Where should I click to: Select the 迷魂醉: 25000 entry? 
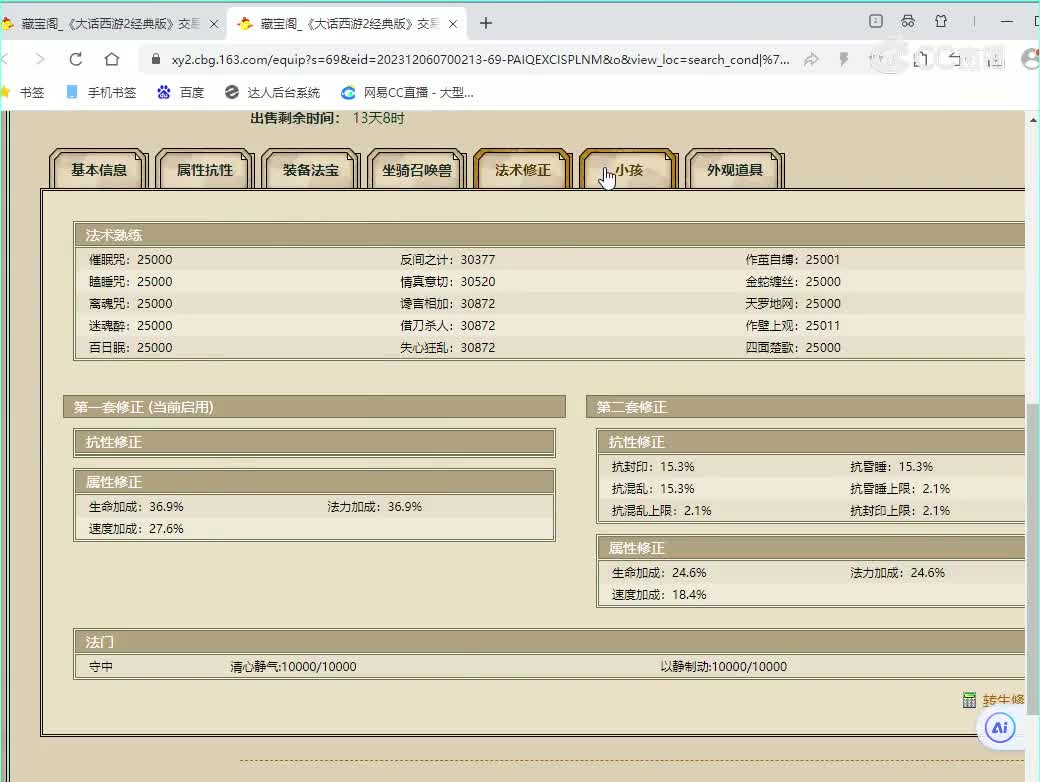point(131,325)
